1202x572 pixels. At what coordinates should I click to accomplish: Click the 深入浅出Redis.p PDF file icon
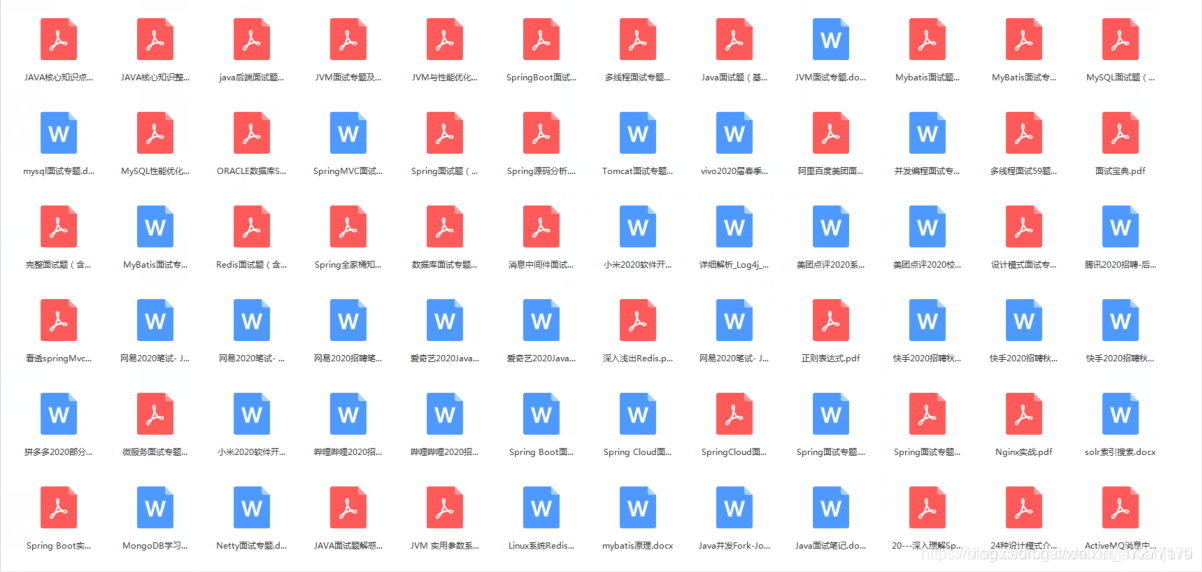(x=638, y=321)
